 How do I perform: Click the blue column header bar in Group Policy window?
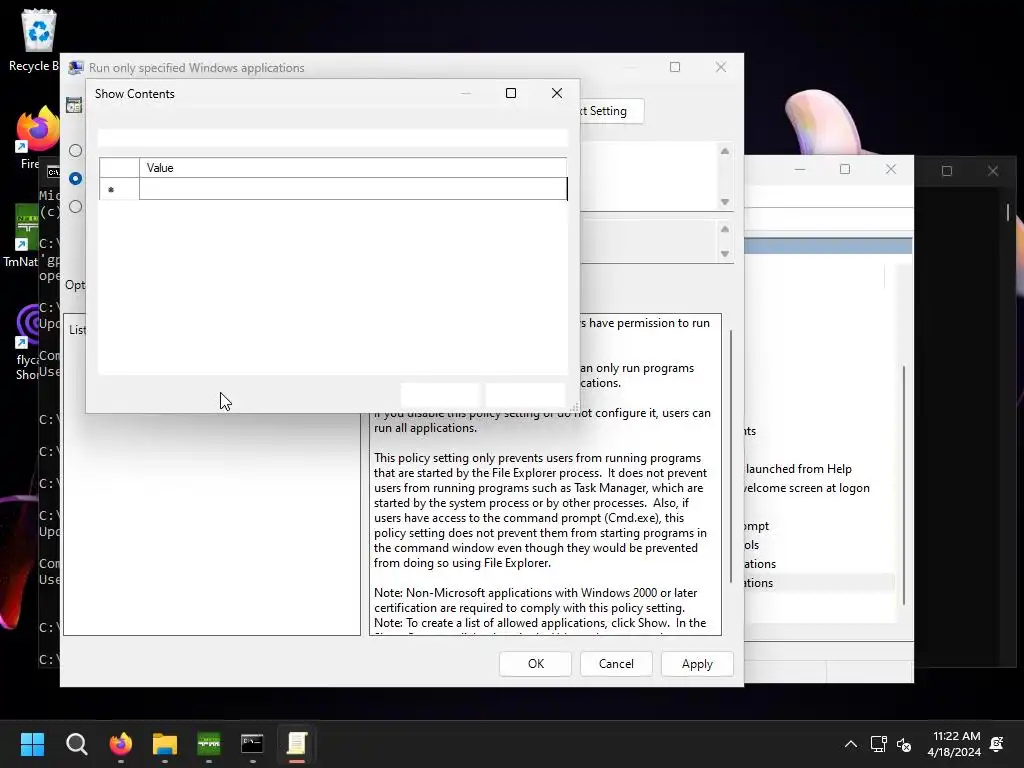click(x=828, y=246)
